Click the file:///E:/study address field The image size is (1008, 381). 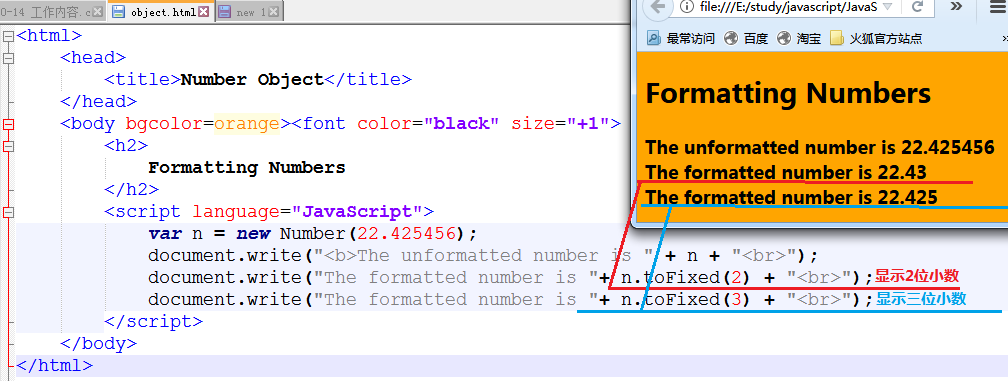pos(787,7)
